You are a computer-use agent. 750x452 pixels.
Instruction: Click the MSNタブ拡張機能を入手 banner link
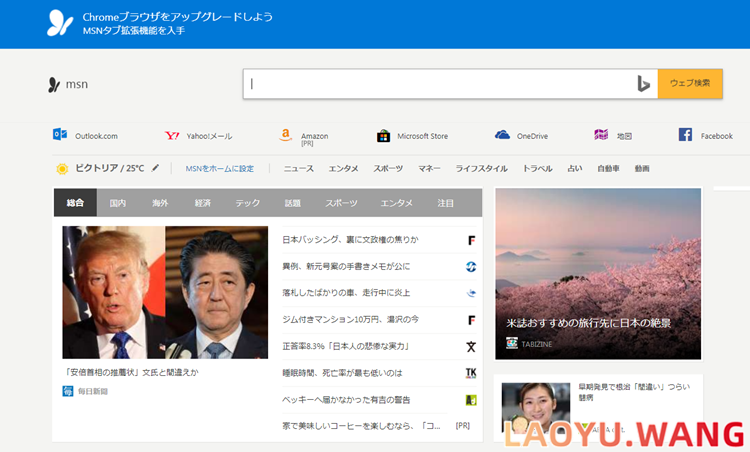pos(134,31)
